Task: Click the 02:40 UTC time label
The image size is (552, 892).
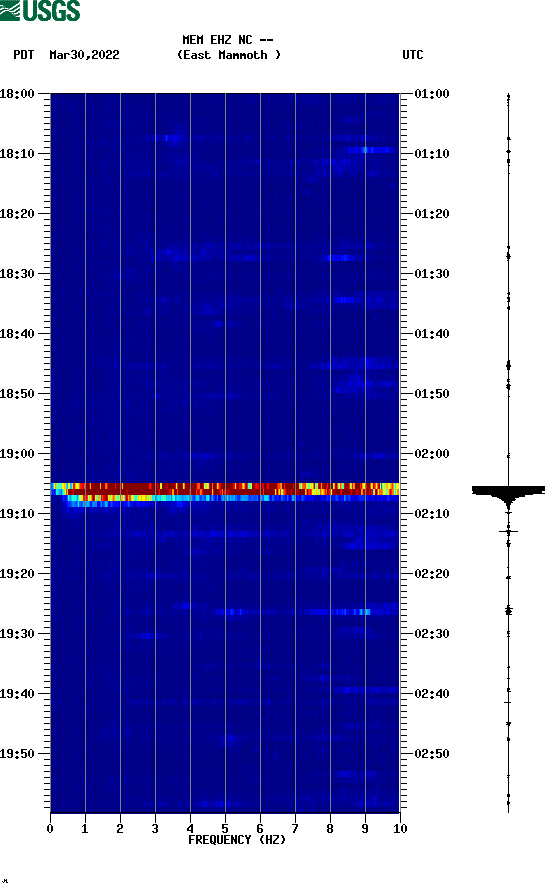Action: [x=432, y=694]
